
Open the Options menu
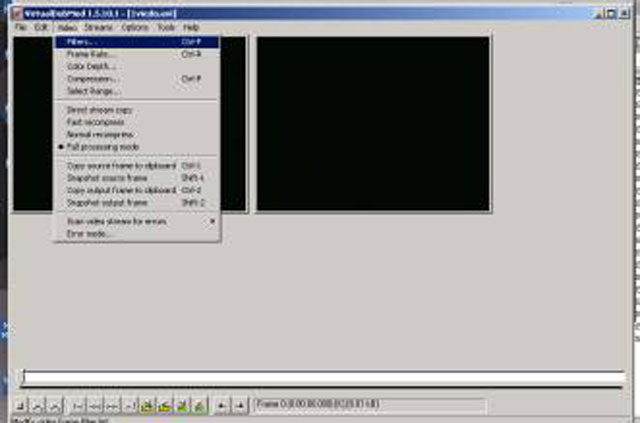click(135, 27)
